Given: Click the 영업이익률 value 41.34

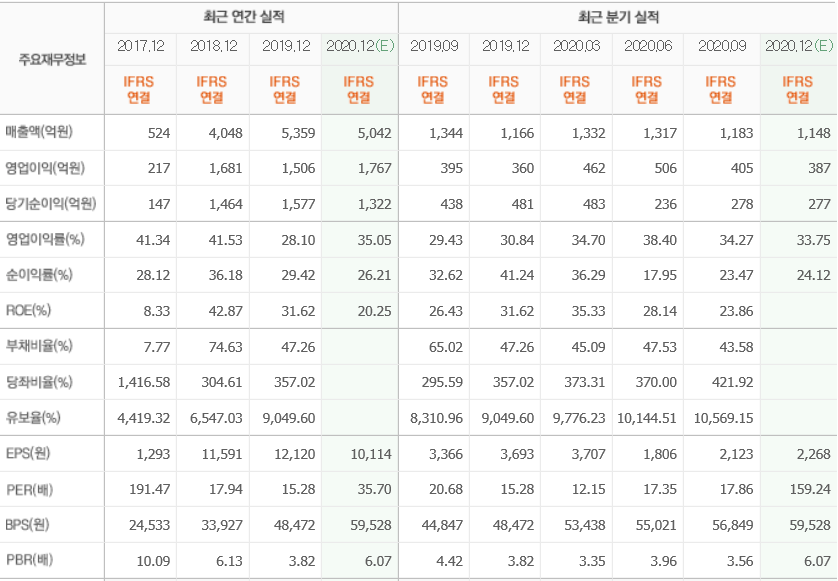Looking at the screenshot, I should 153,240.
